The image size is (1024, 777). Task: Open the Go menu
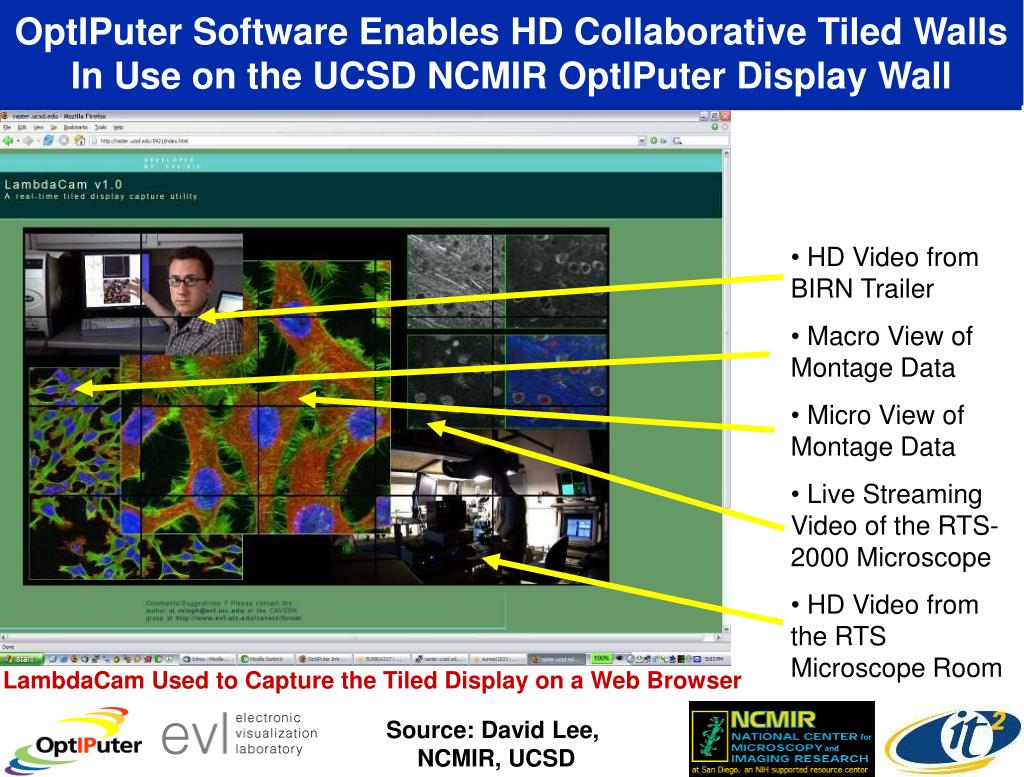pos(54,127)
